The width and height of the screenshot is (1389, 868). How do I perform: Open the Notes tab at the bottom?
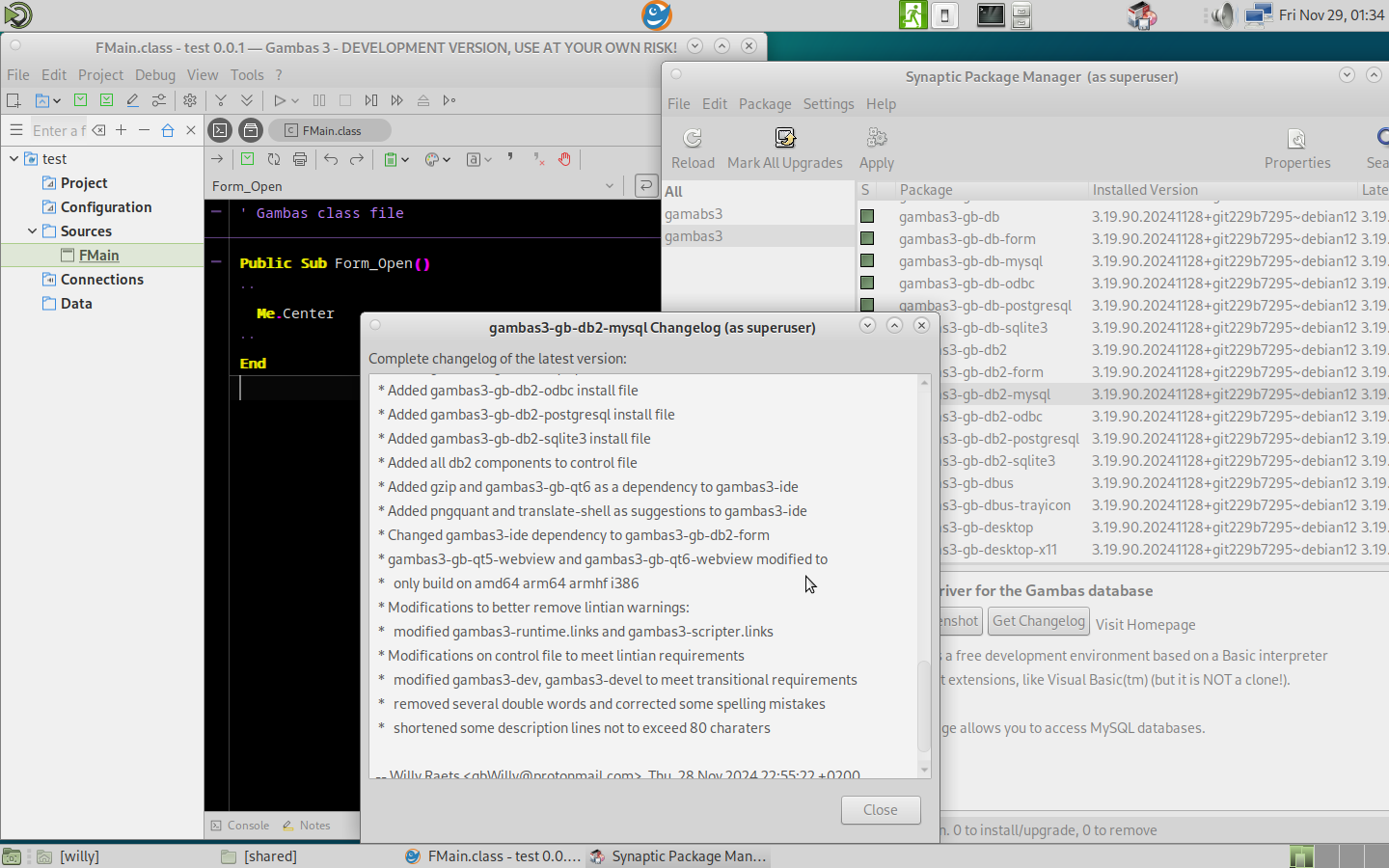(x=306, y=826)
